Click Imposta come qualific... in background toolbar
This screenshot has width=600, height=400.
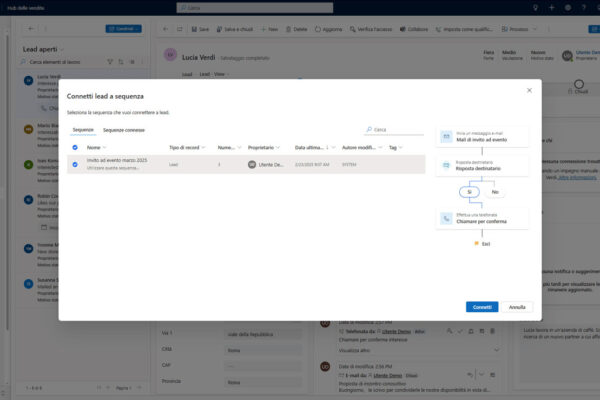pos(464,29)
